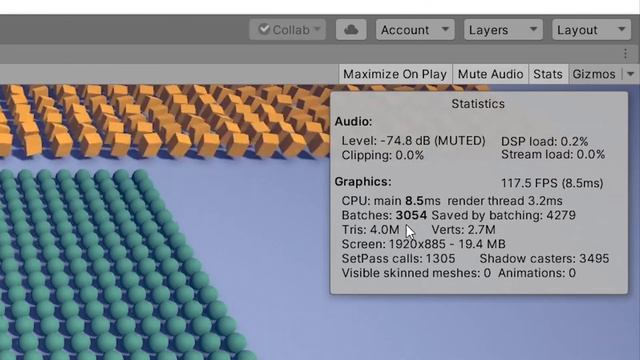
Task: Open the Collab dropdown
Action: tap(287, 30)
